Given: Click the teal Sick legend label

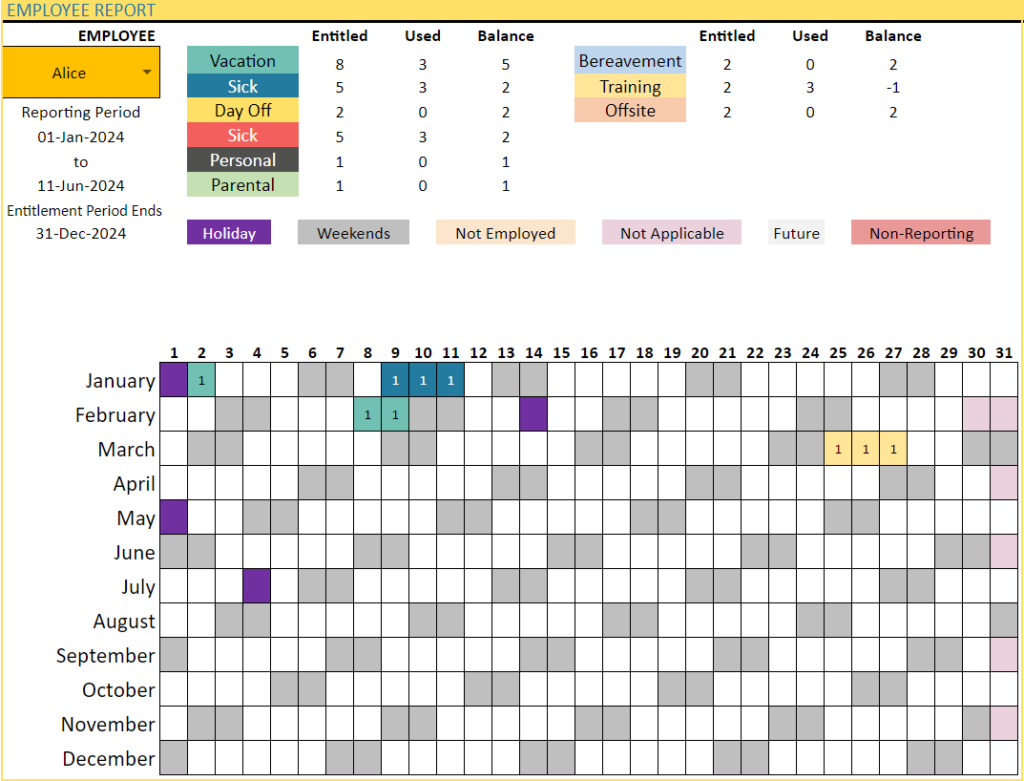Looking at the screenshot, I should 242,86.
